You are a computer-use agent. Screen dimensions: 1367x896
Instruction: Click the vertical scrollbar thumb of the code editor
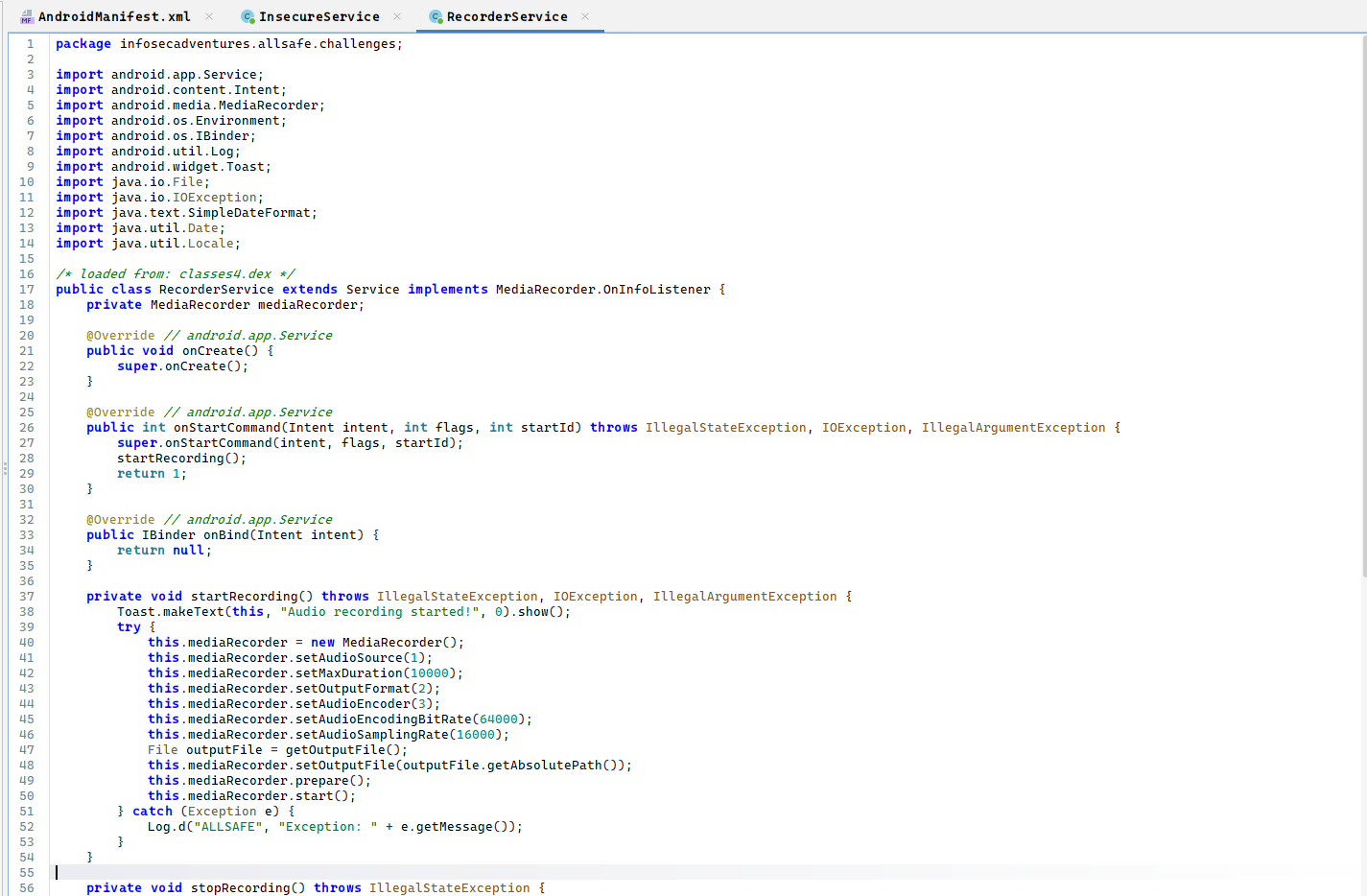pos(1363,307)
